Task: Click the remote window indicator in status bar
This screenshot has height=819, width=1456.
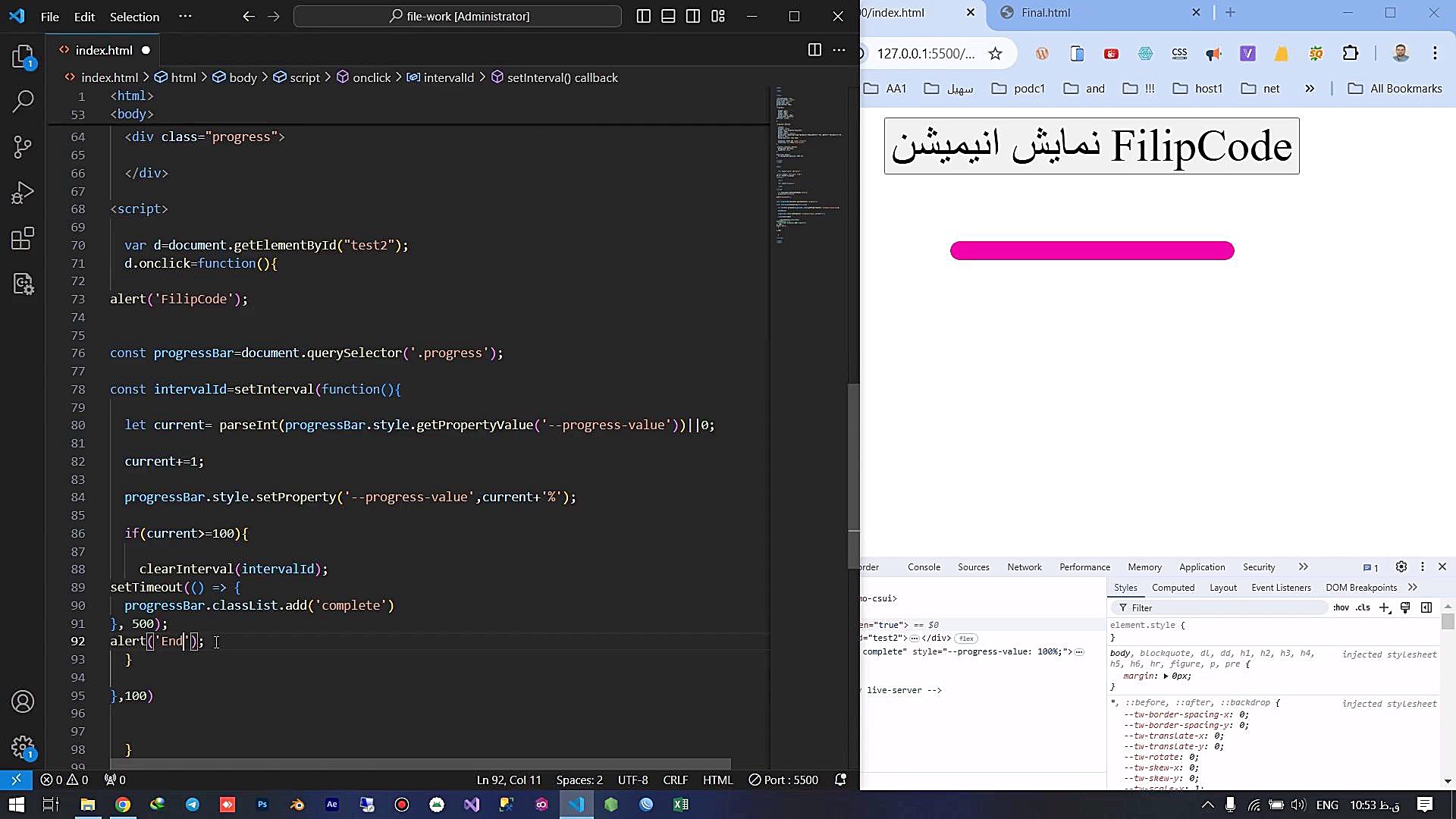Action: (x=16, y=780)
